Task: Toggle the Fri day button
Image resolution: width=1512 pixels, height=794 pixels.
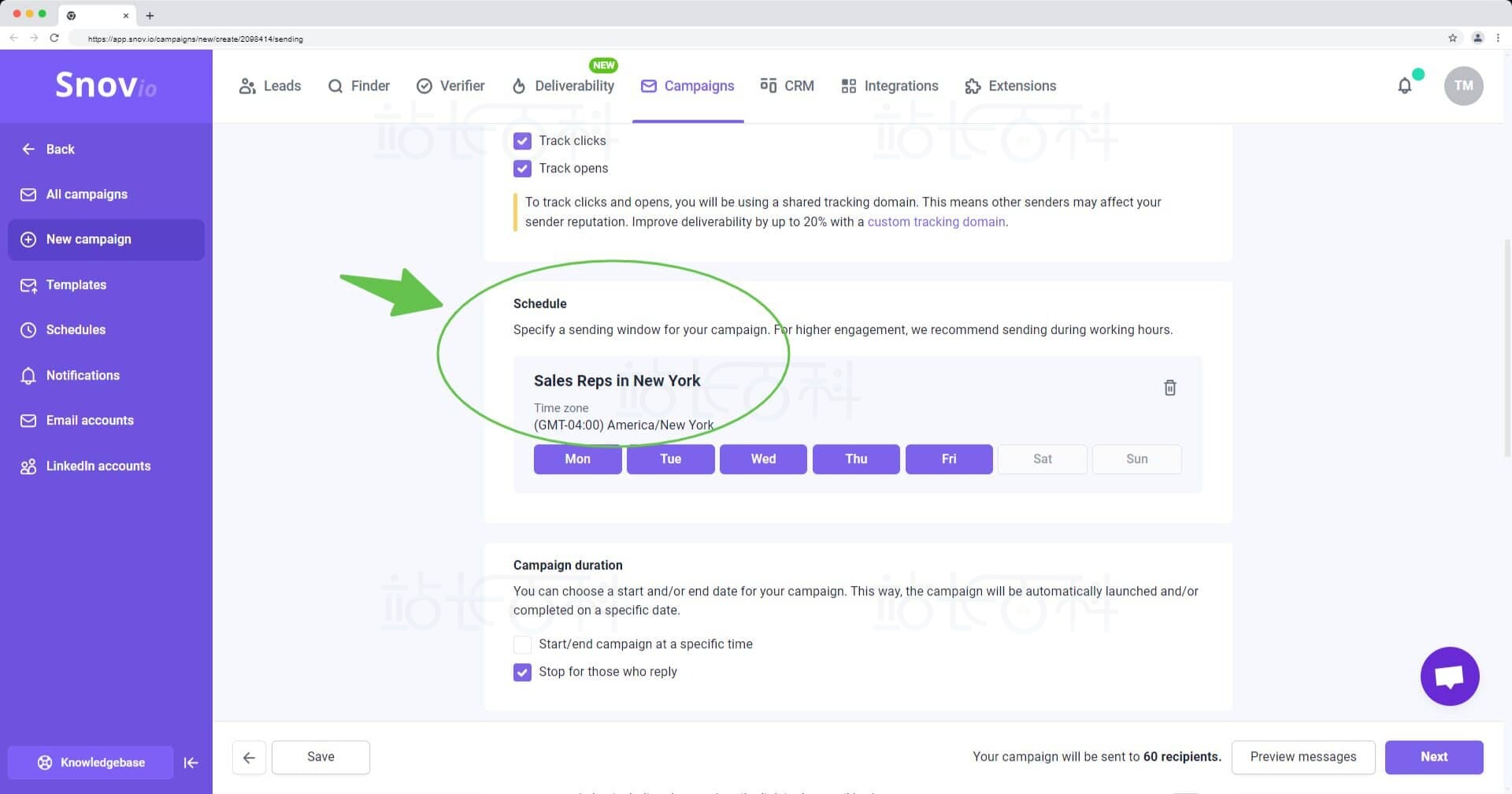Action: point(949,459)
